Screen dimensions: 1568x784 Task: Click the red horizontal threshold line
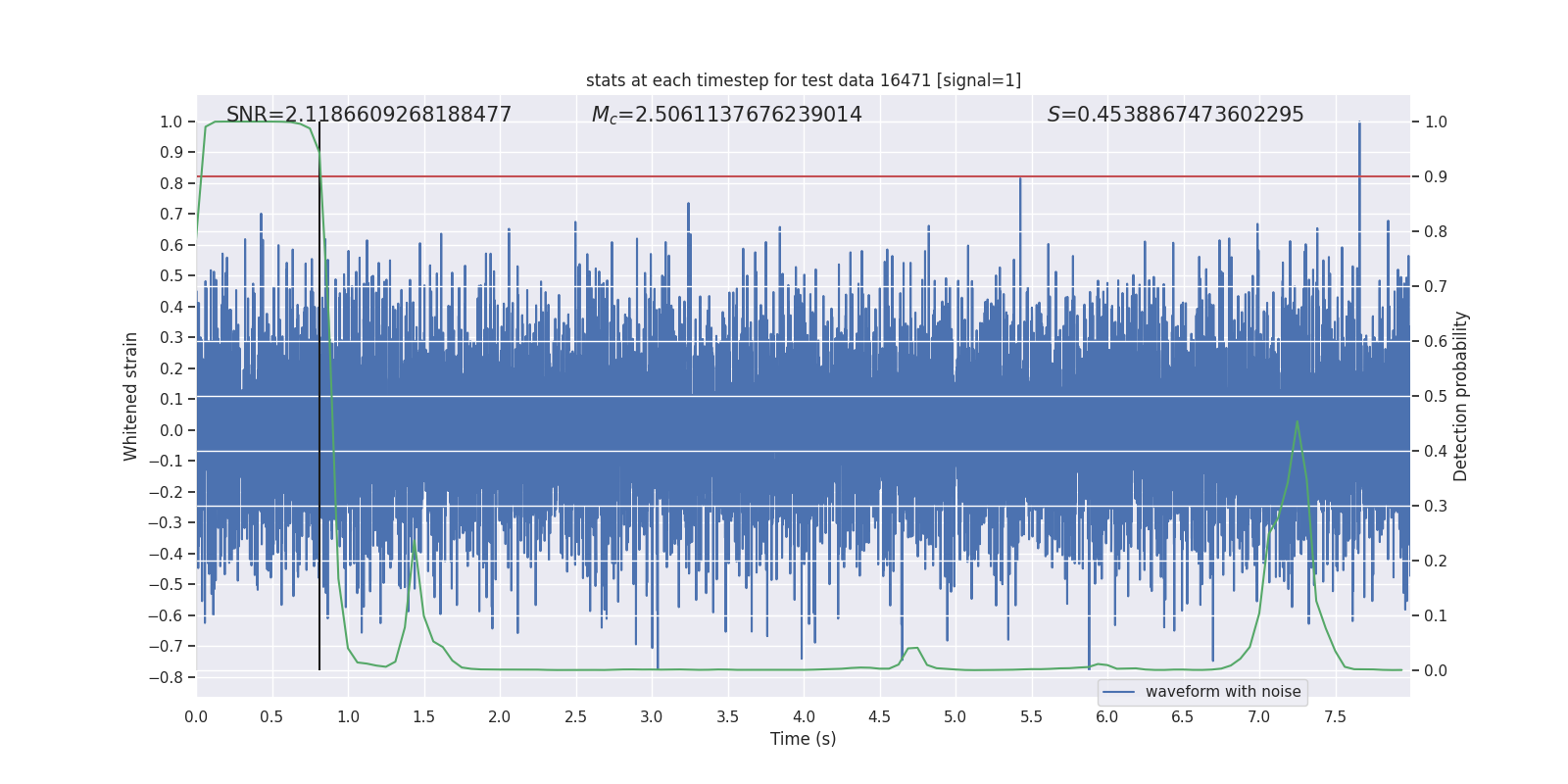[x=686, y=176]
